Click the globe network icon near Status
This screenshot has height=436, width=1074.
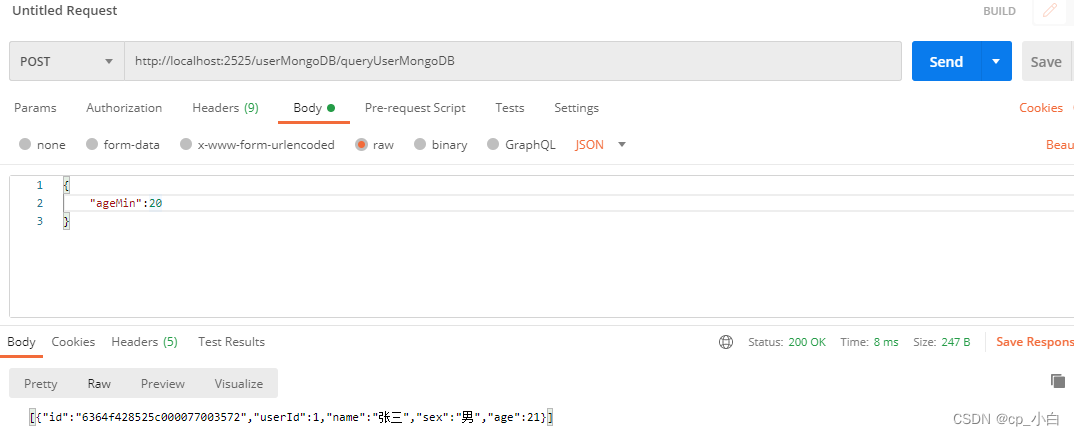[726, 342]
